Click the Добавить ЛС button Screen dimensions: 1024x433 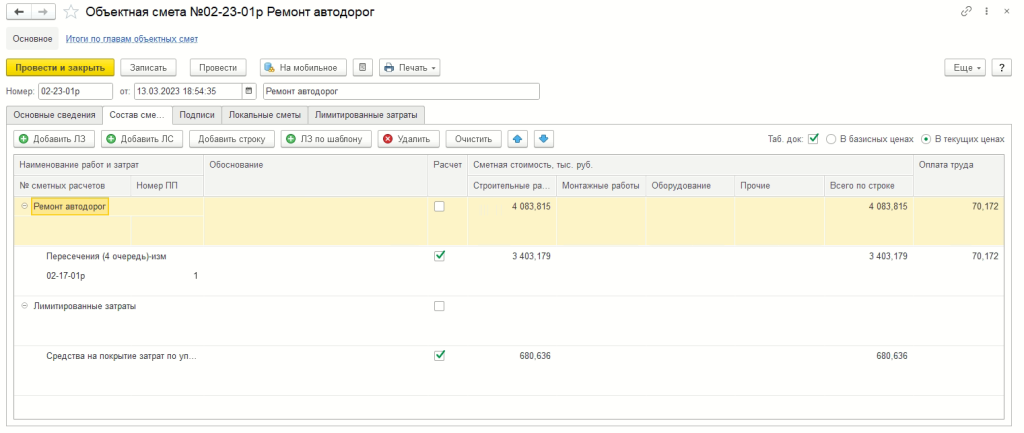pyautogui.click(x=144, y=139)
